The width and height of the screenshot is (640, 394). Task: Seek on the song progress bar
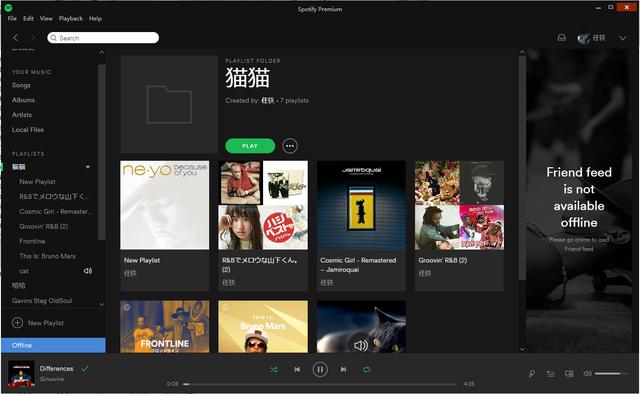[320, 384]
